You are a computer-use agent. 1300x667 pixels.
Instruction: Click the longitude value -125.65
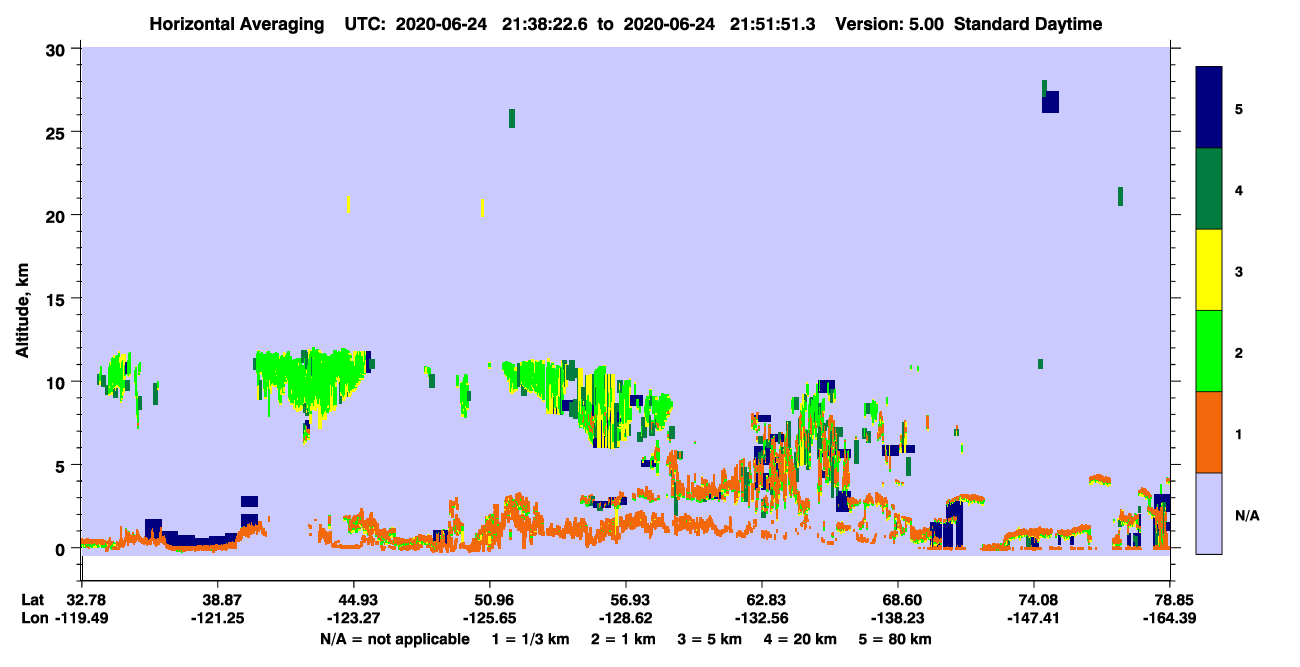(x=490, y=619)
